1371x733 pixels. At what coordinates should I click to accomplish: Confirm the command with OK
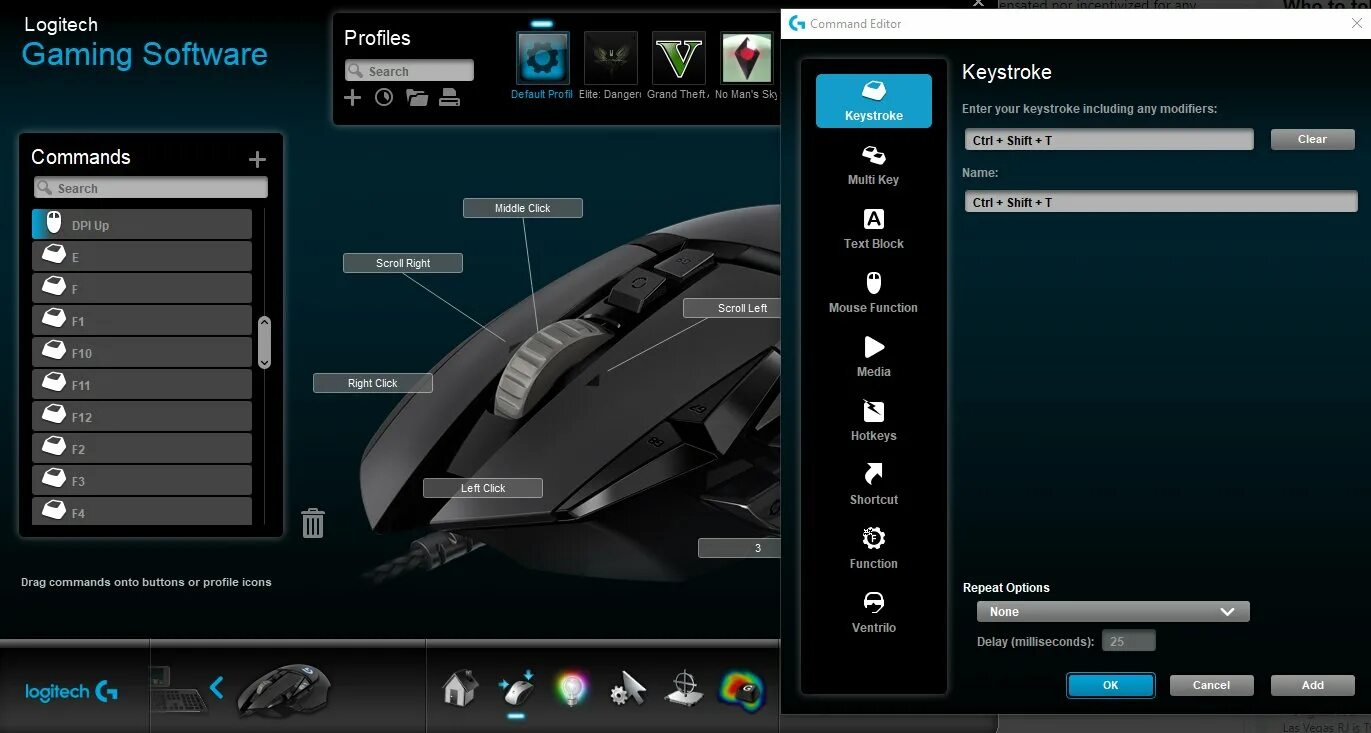(1110, 685)
